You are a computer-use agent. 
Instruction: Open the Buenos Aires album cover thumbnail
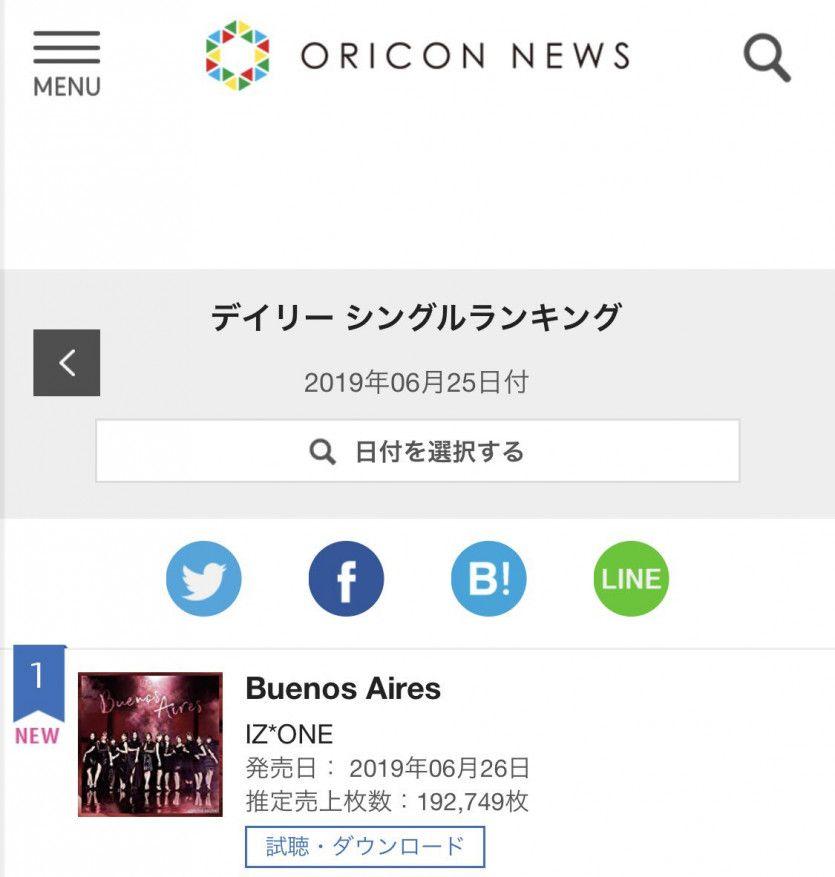pyautogui.click(x=150, y=744)
